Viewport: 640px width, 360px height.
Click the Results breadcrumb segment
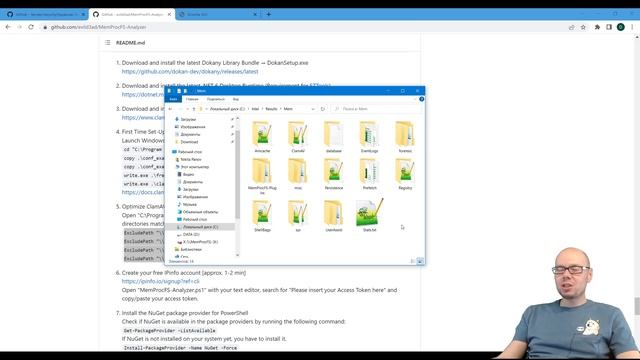click(x=271, y=109)
